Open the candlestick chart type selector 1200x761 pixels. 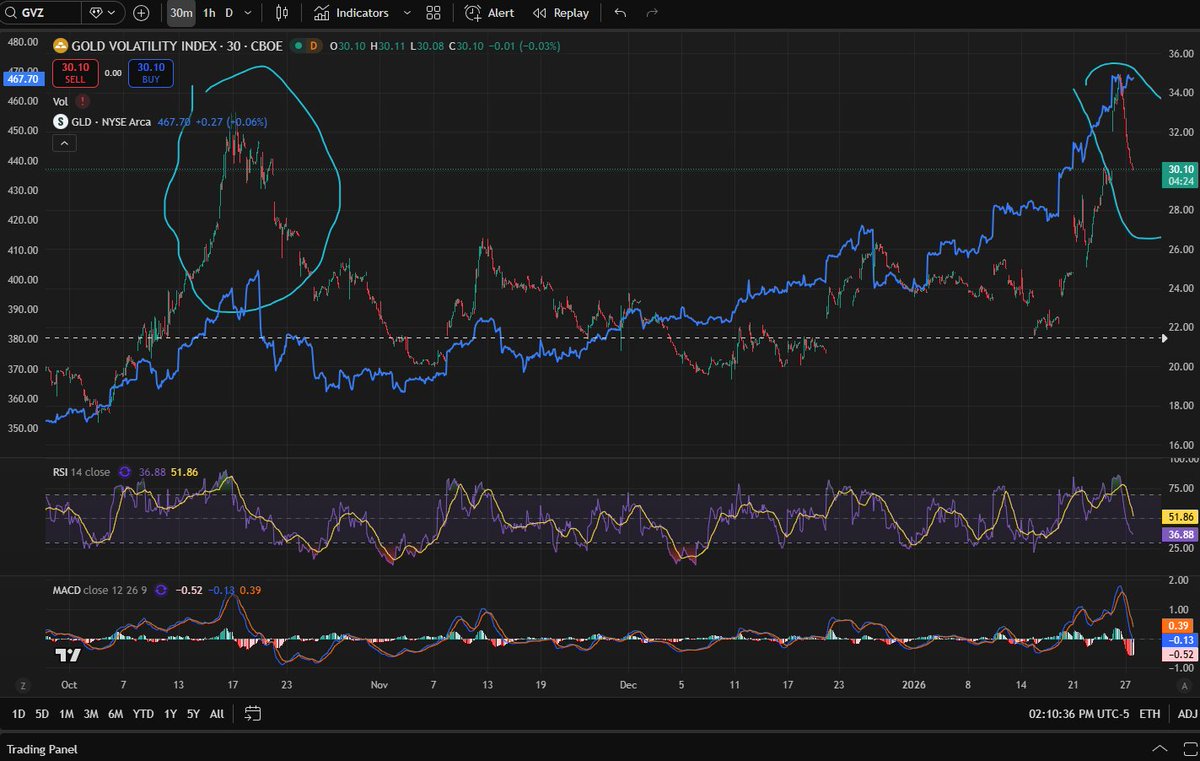click(282, 13)
